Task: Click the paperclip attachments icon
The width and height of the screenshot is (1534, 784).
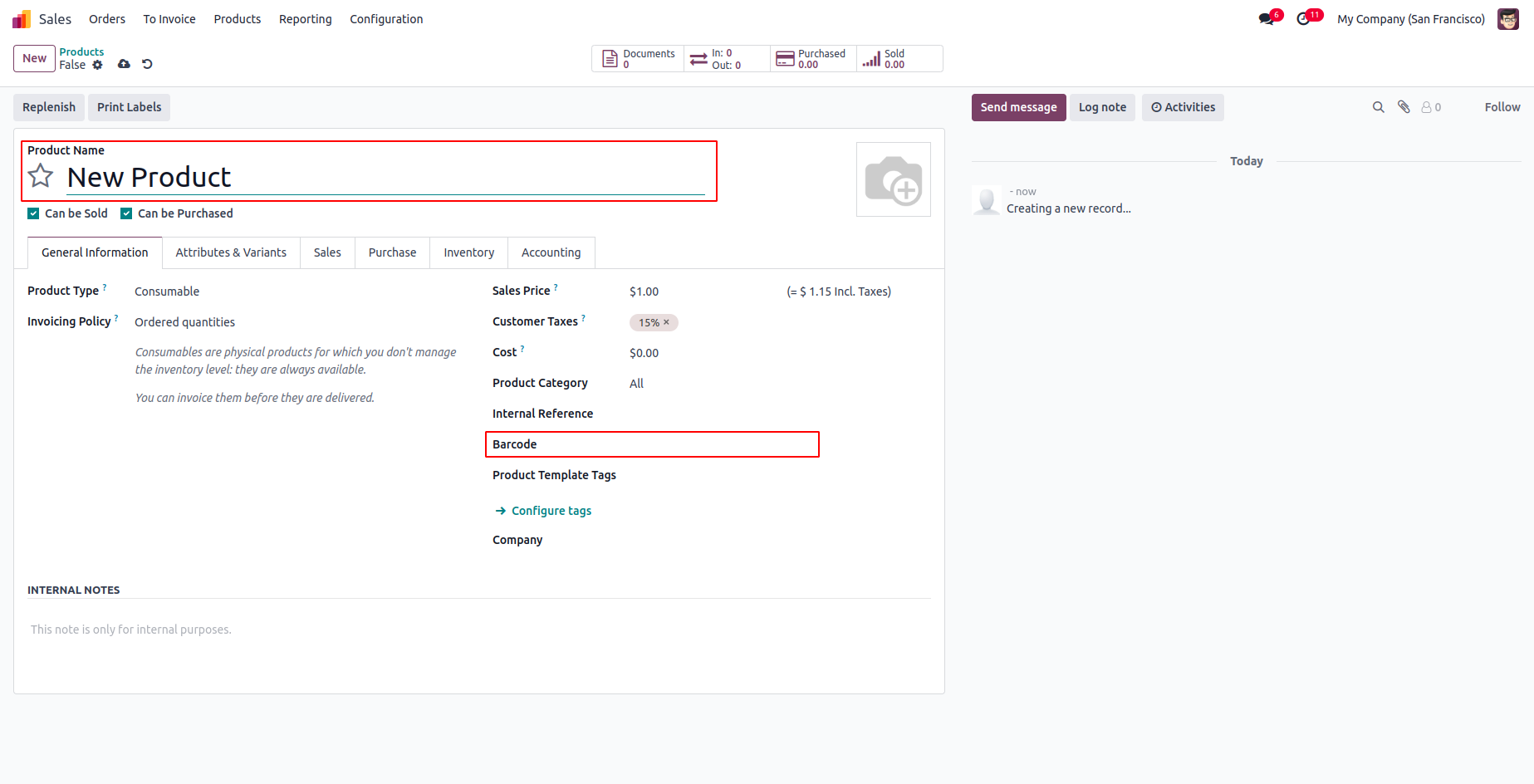Action: [x=1404, y=107]
